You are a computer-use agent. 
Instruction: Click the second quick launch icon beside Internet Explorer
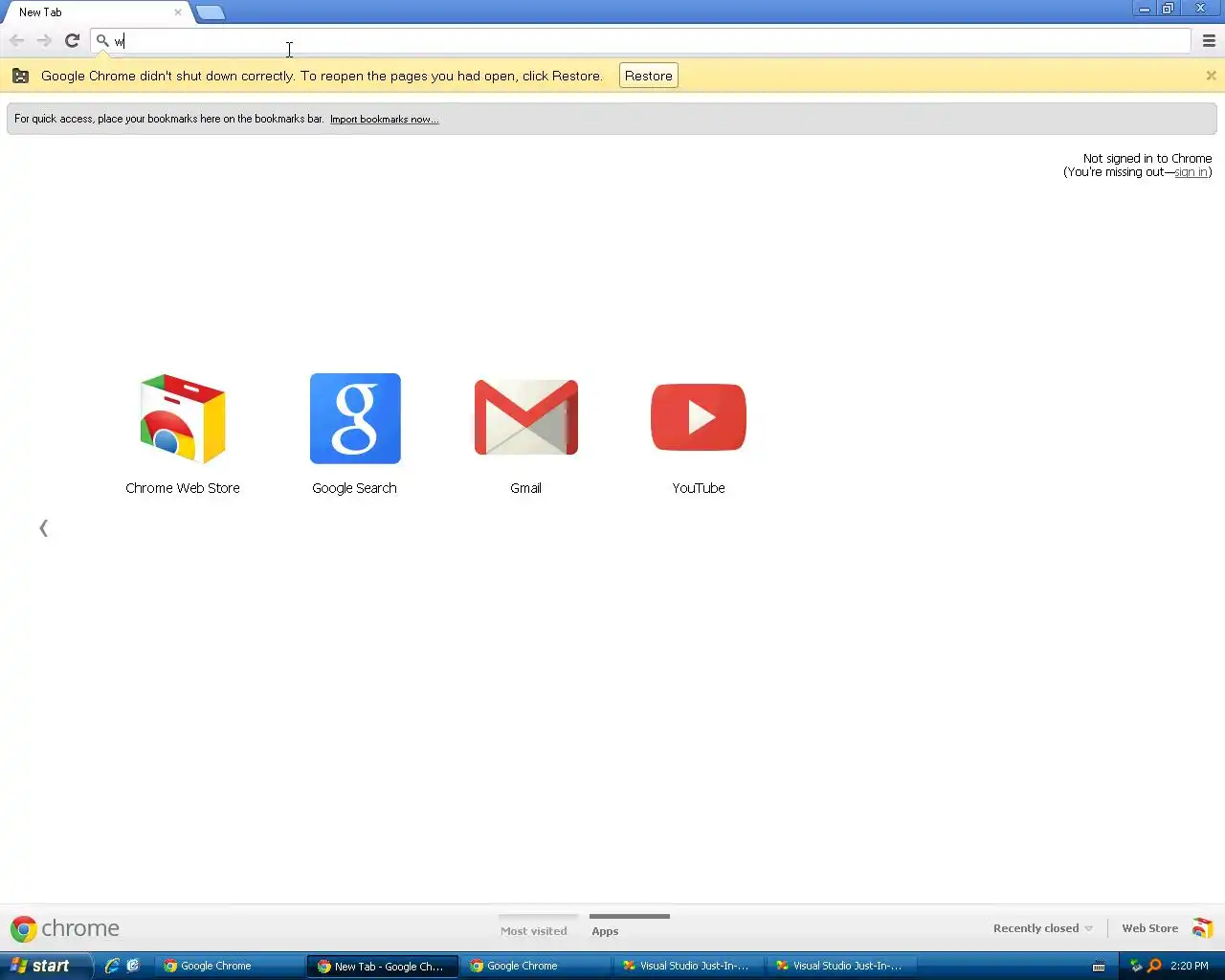click(x=133, y=966)
